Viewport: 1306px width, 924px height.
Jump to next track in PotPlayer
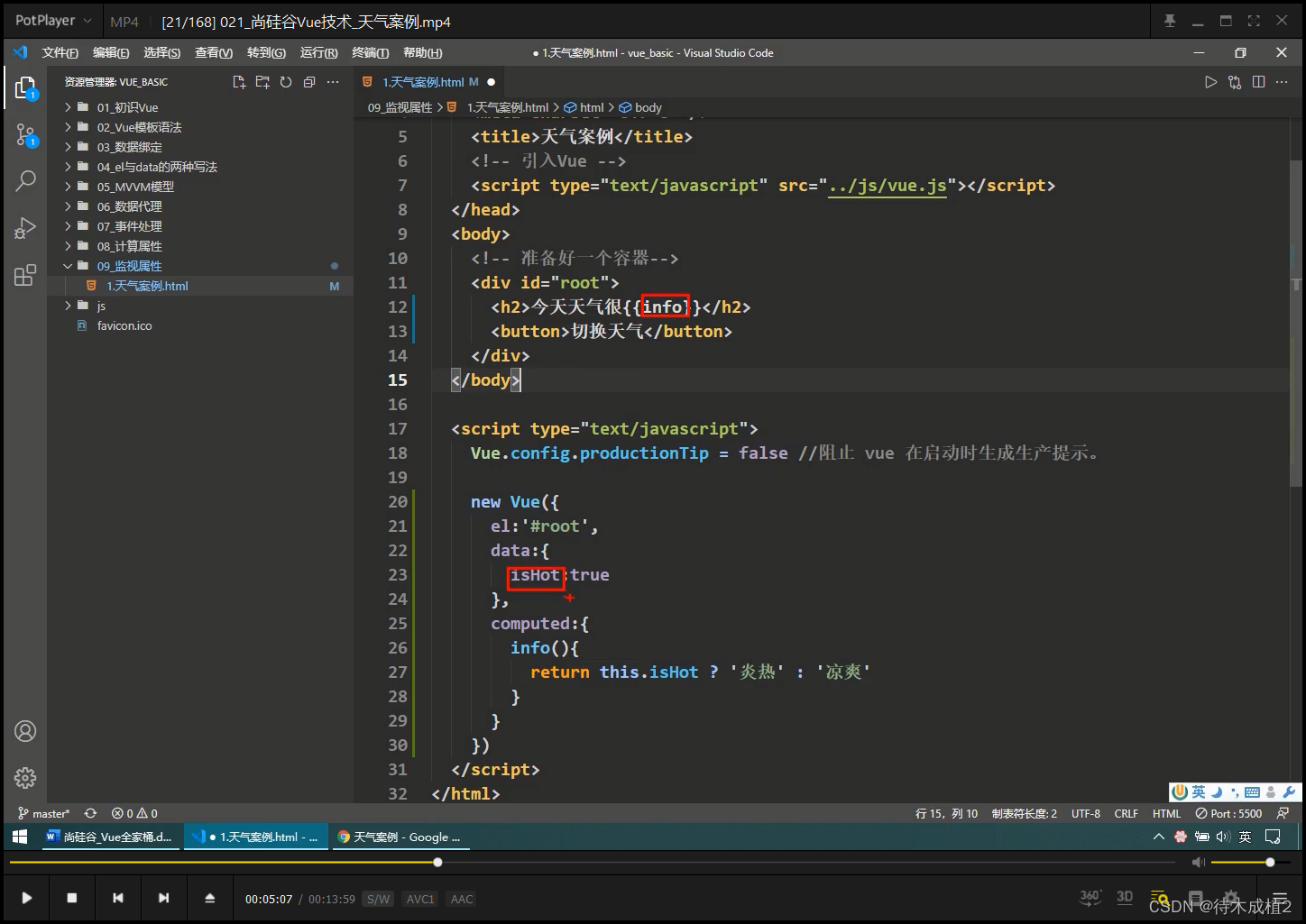point(163,898)
